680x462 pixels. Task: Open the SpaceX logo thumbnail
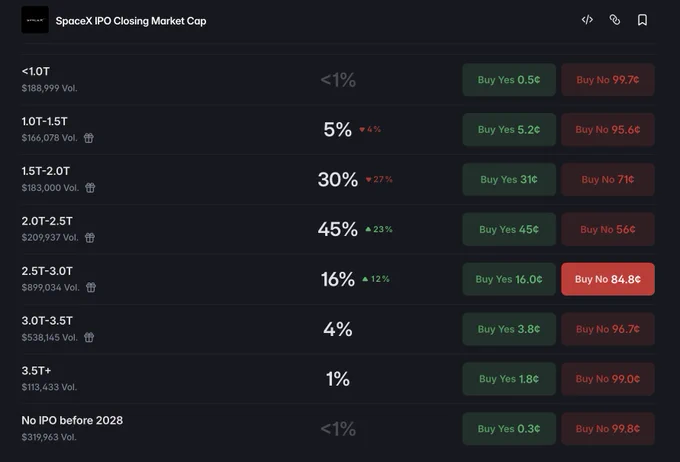point(35,20)
